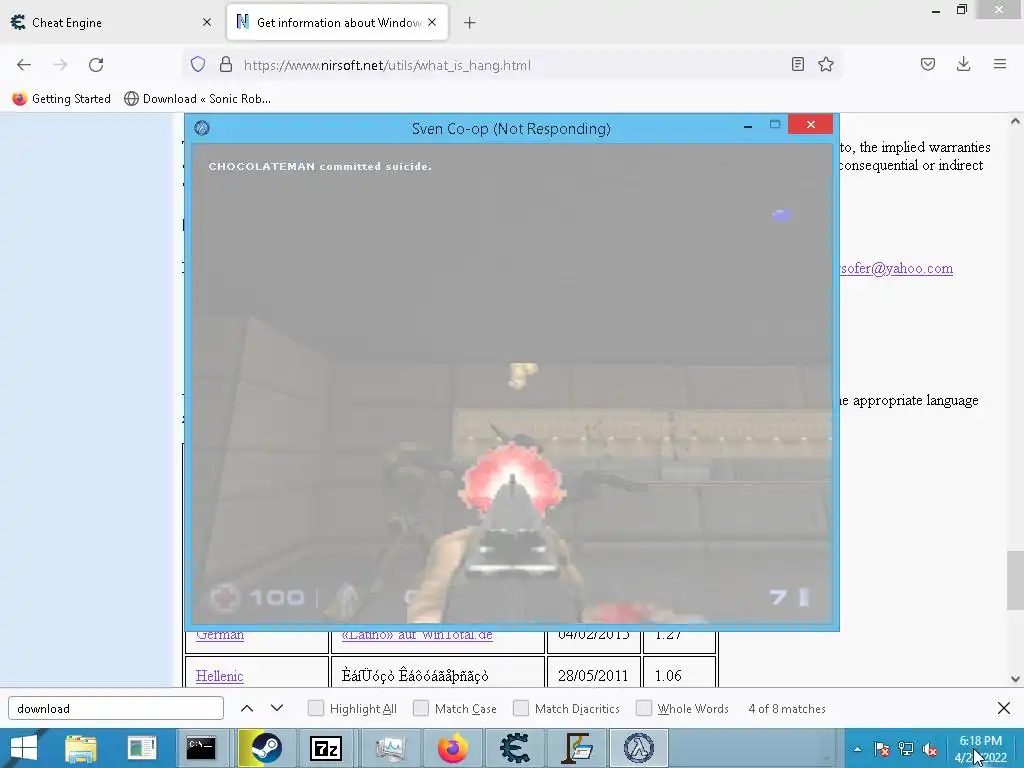Click the muted volume tray icon

click(x=930, y=749)
